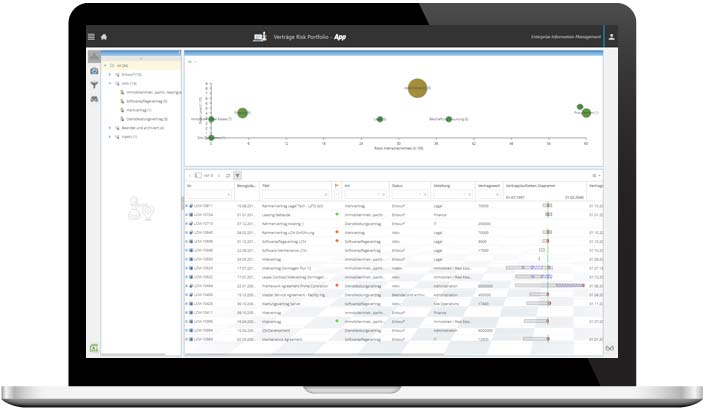Click the glasses icon at bottom right
This screenshot has height=410, width=704.
(609, 349)
